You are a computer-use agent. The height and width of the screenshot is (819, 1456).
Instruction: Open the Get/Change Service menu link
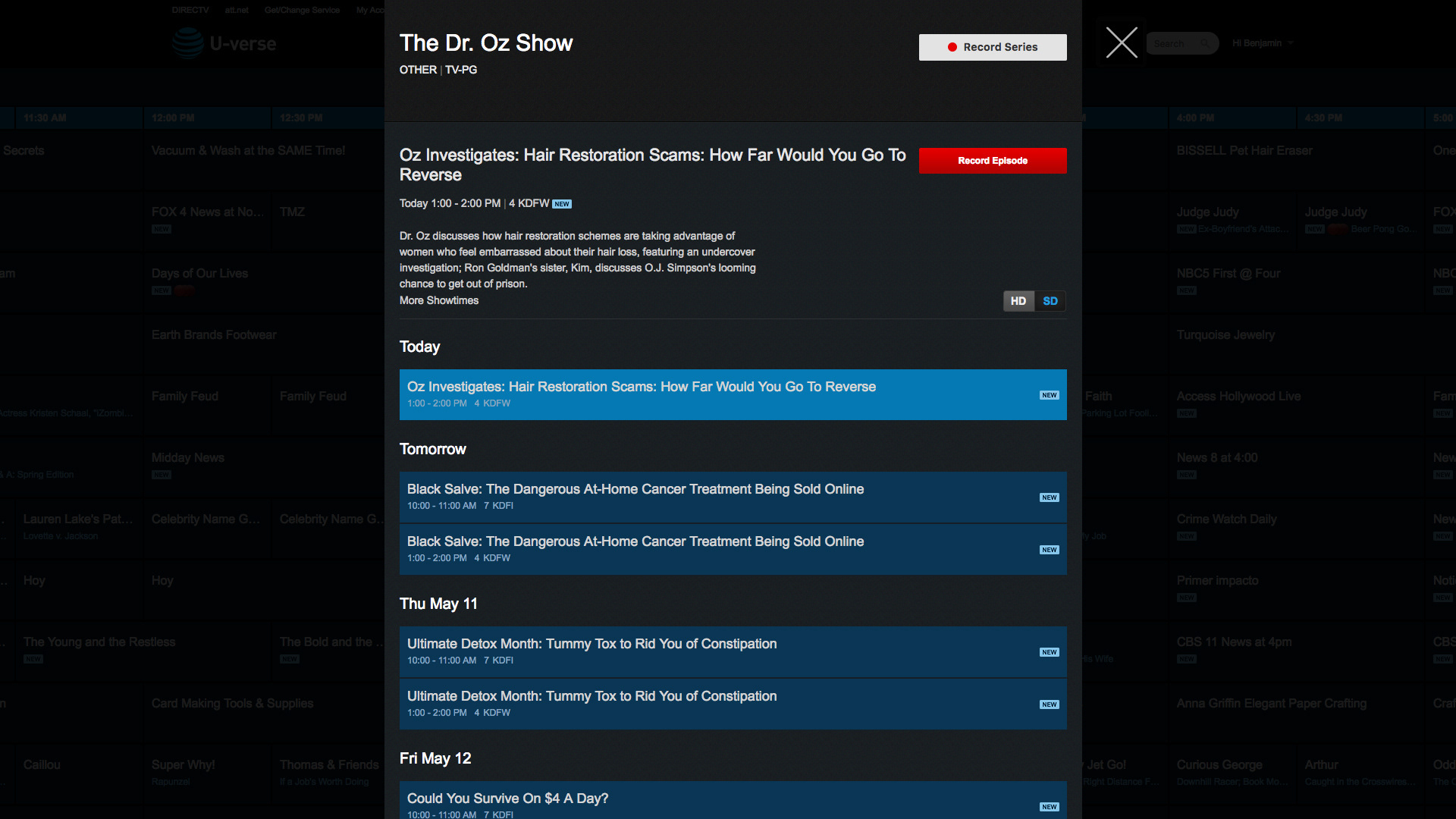coord(302,10)
